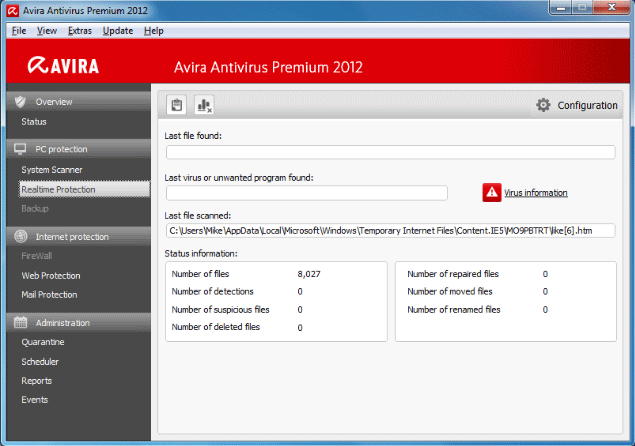The image size is (635, 446).
Task: Click the Overview shield icon
Action: 20,102
